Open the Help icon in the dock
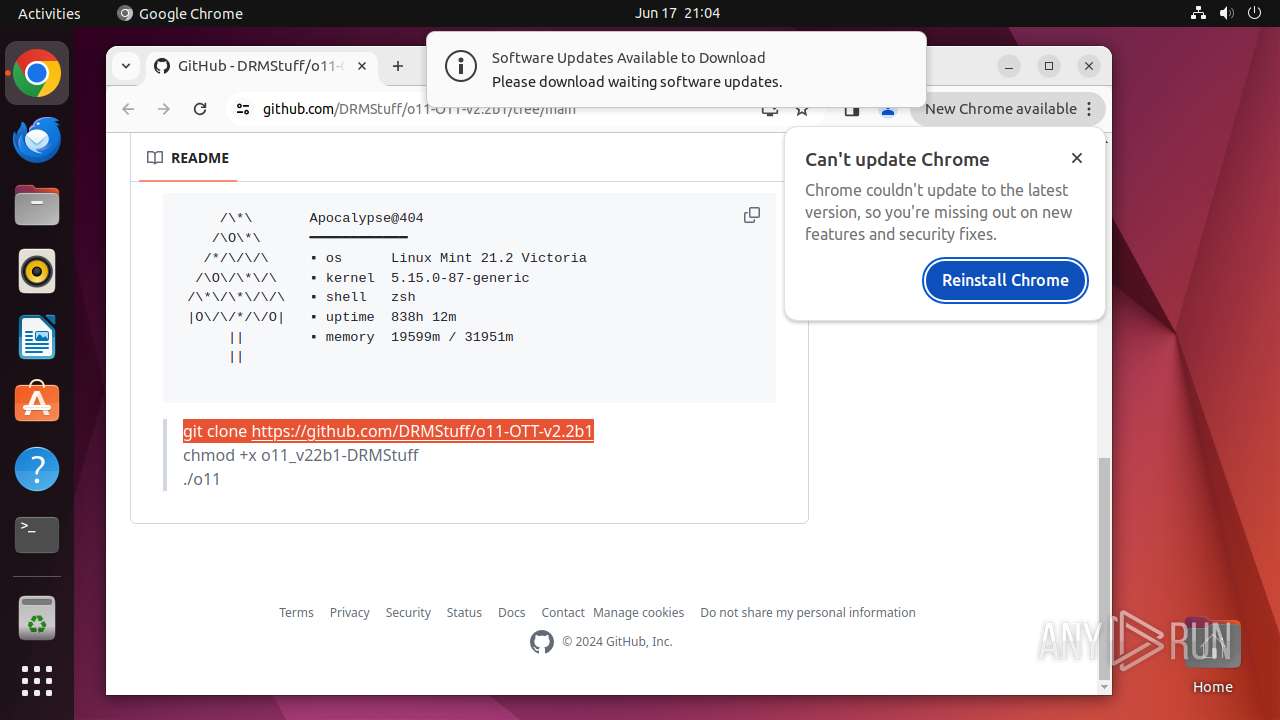 37,469
